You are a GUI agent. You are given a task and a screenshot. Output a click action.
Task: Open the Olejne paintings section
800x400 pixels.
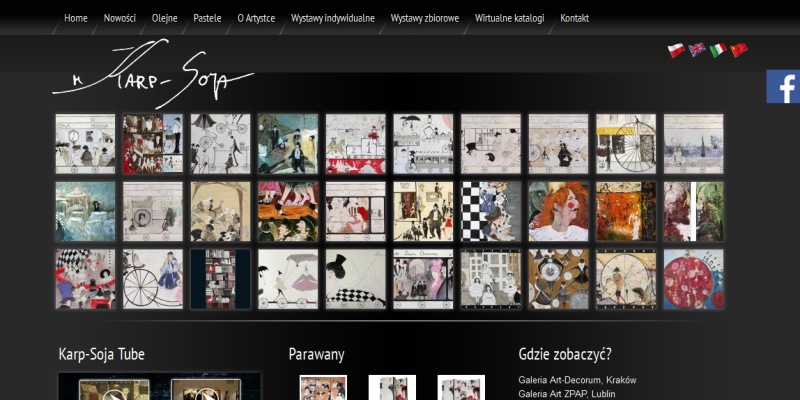(x=165, y=18)
